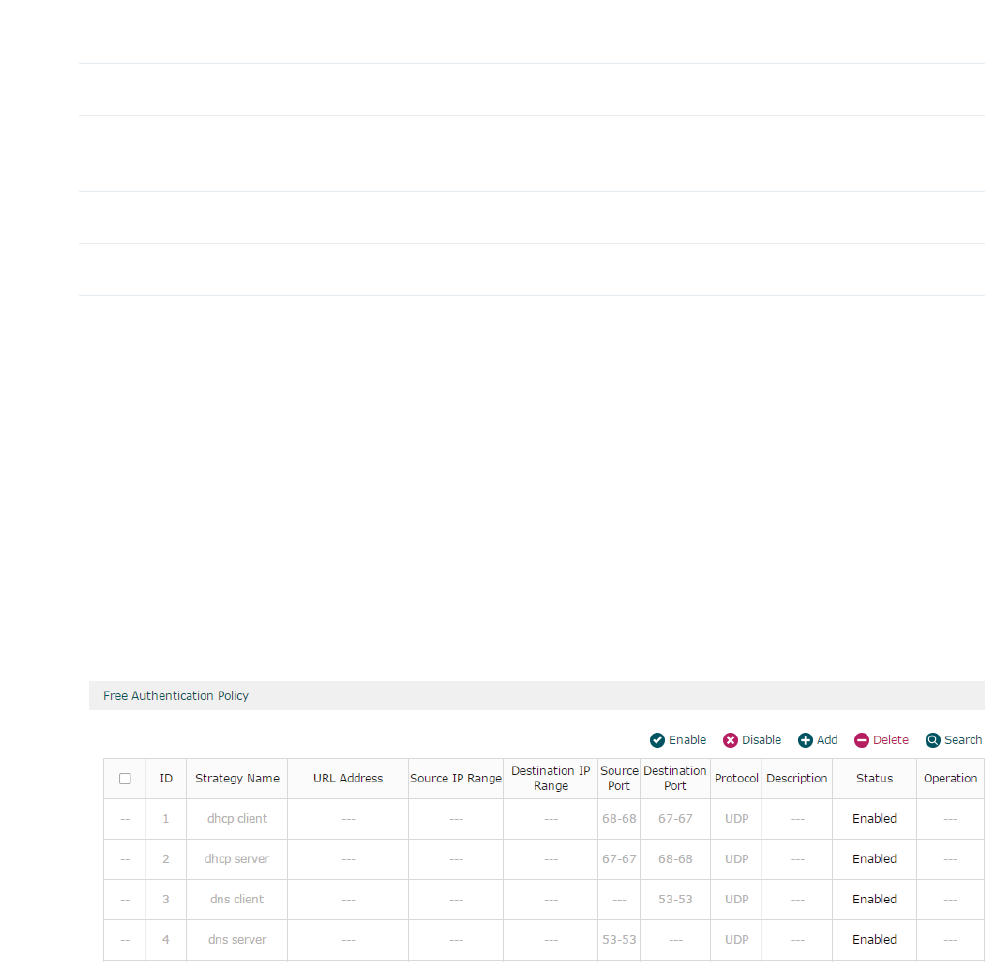
Task: Select the 'dhcp client' strategy name
Action: pos(237,818)
